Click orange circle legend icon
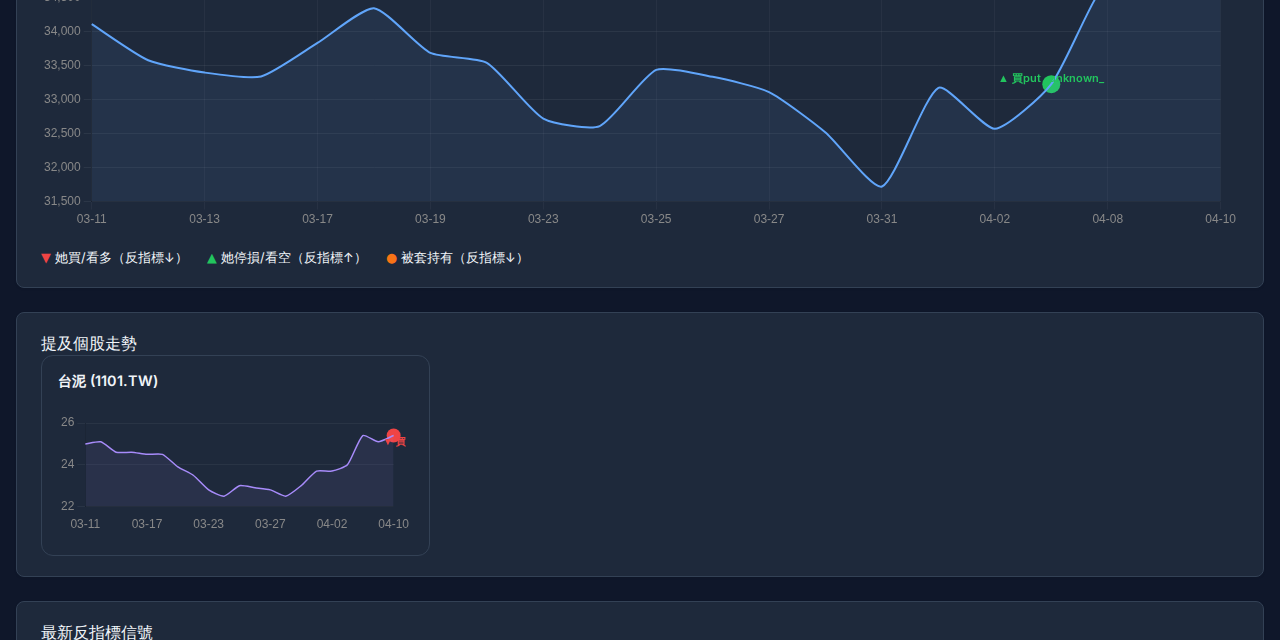 tap(392, 258)
